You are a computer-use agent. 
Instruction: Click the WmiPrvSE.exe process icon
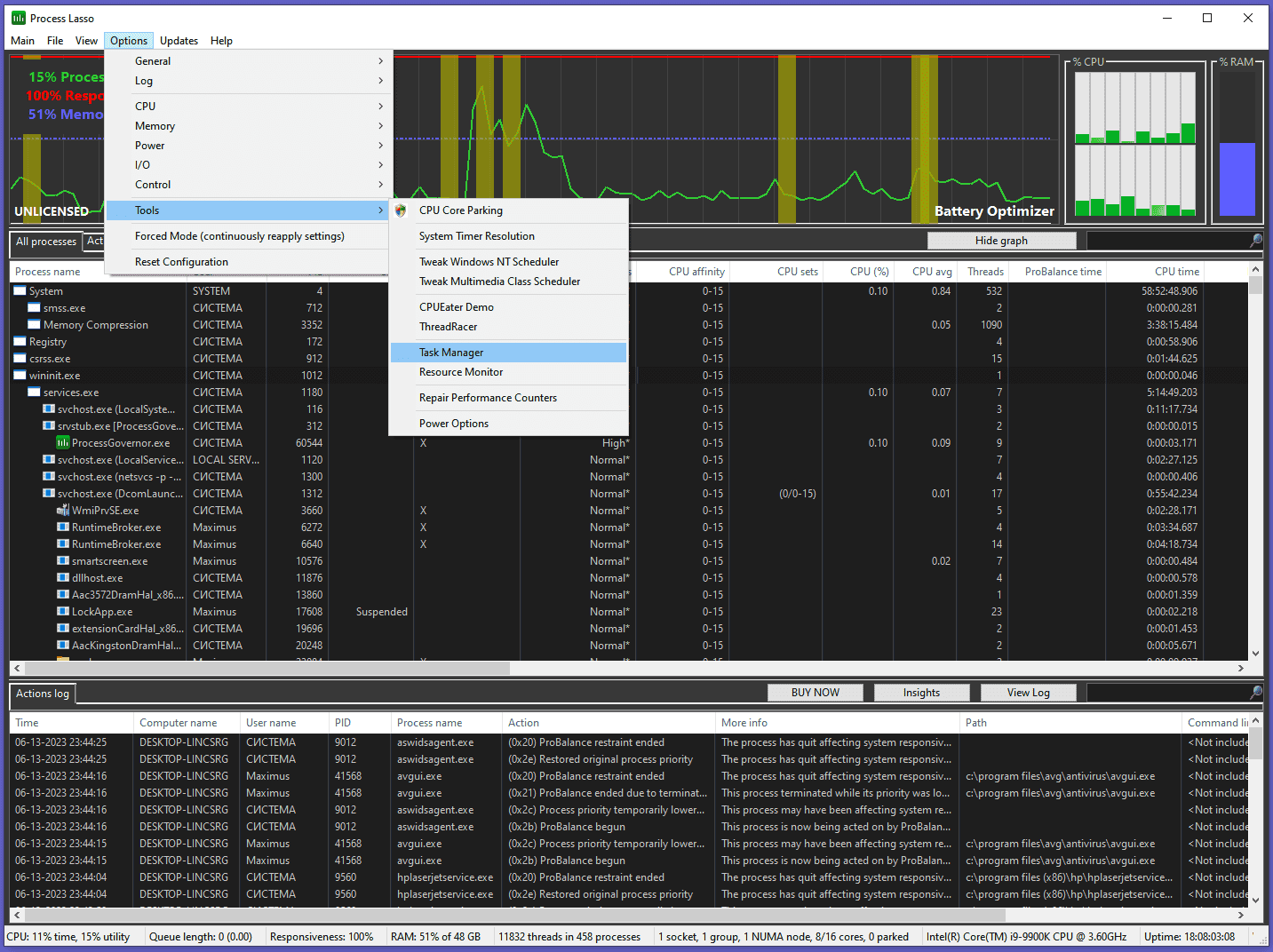click(63, 511)
